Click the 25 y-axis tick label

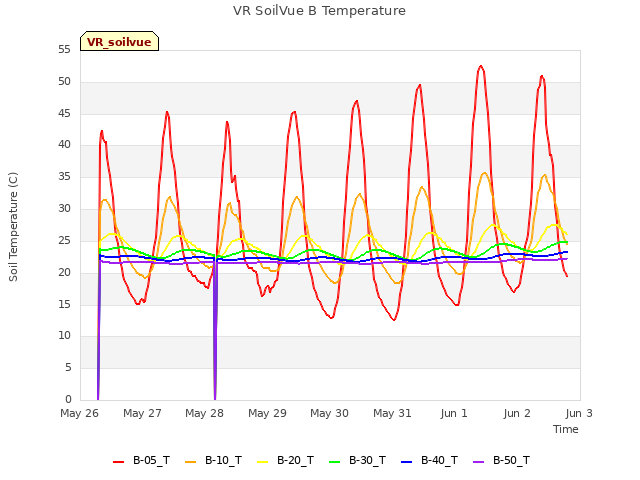click(x=64, y=240)
